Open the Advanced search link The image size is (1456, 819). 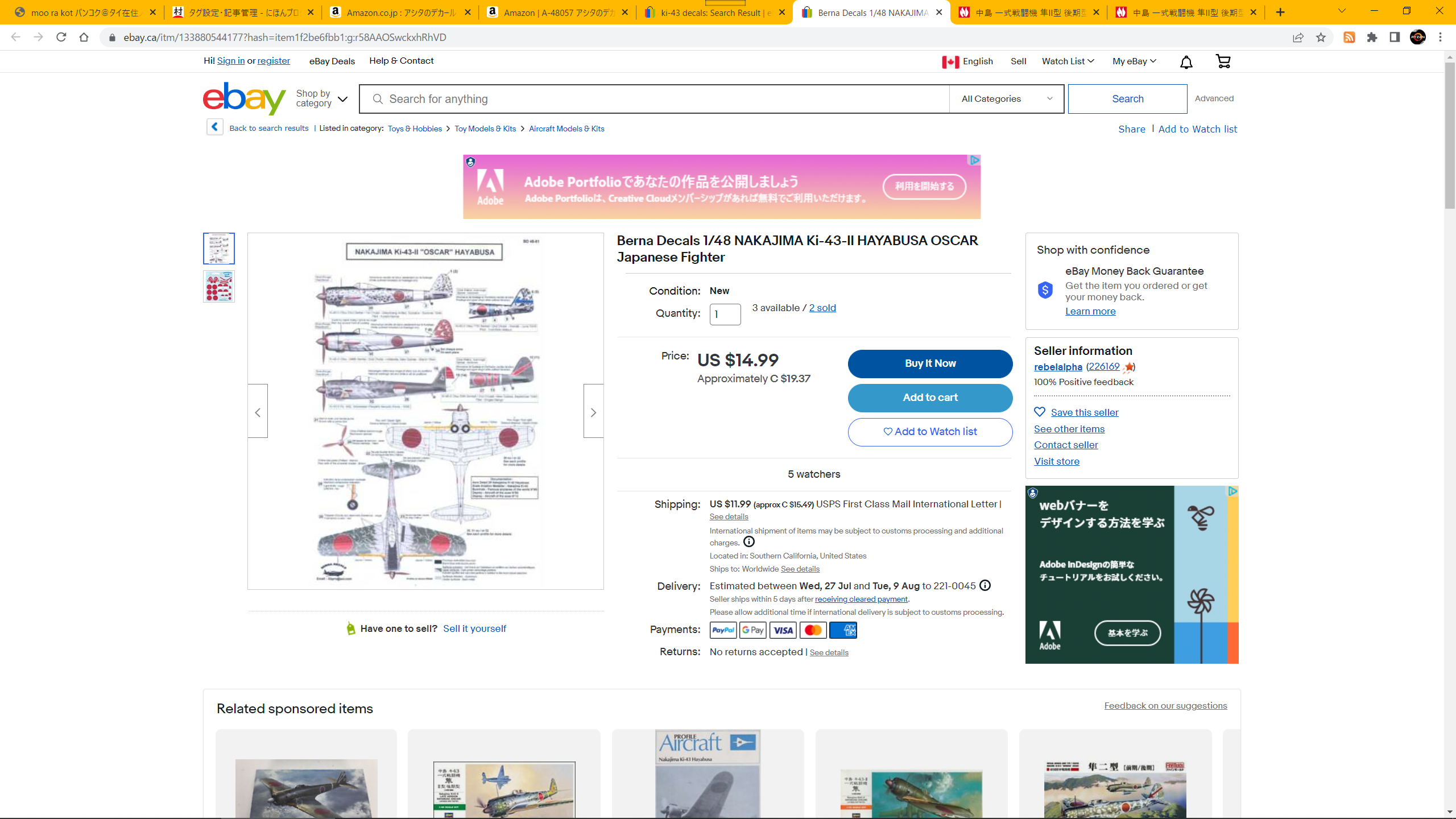1214,98
